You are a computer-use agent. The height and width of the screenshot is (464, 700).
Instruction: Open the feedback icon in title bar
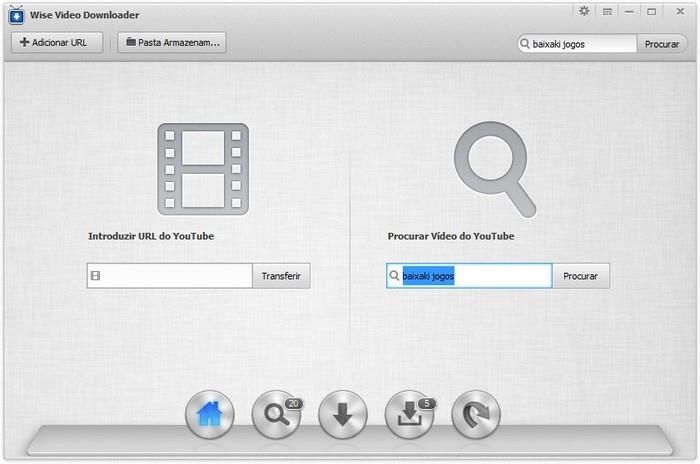click(607, 12)
